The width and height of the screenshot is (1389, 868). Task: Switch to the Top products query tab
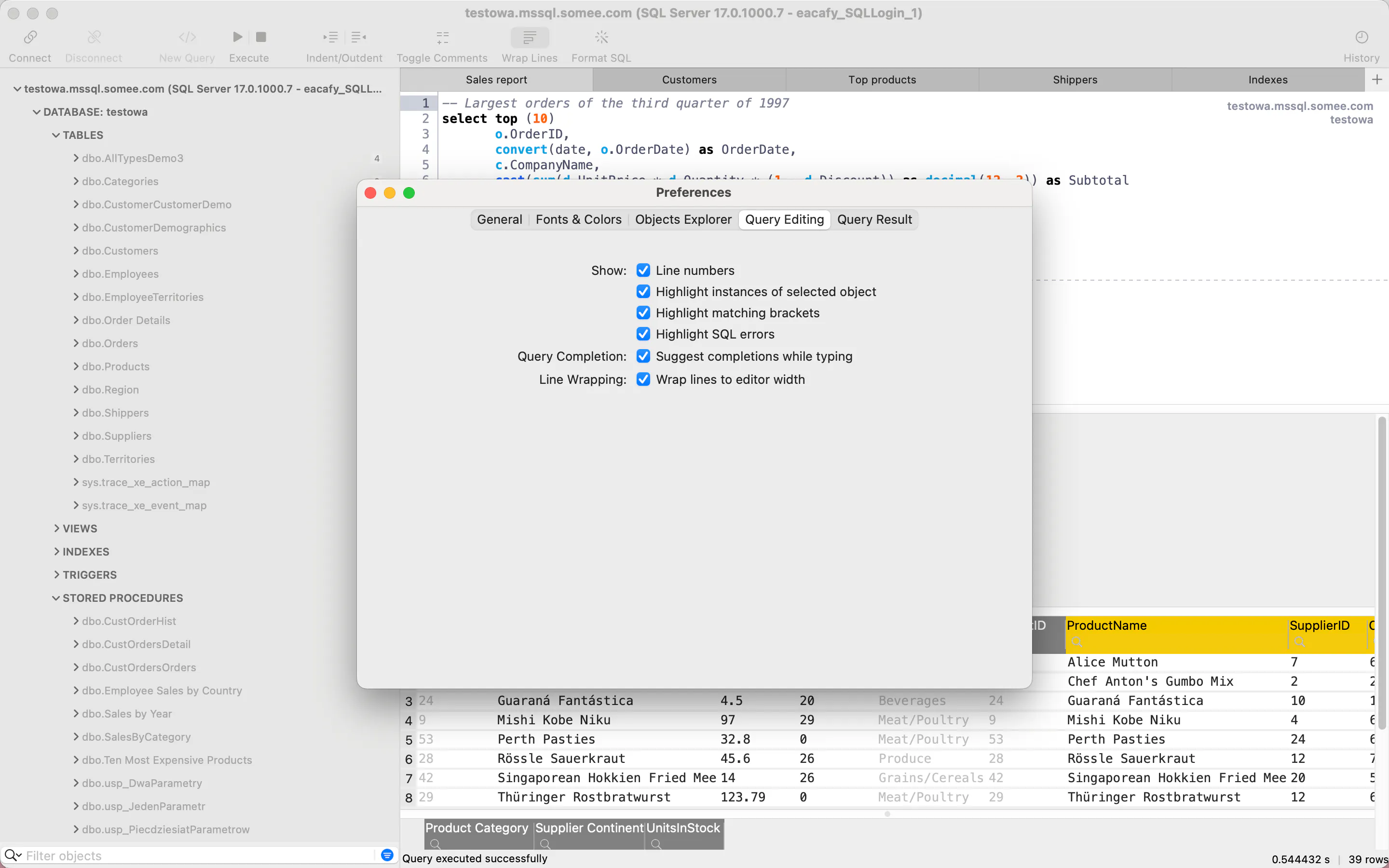pyautogui.click(x=882, y=80)
